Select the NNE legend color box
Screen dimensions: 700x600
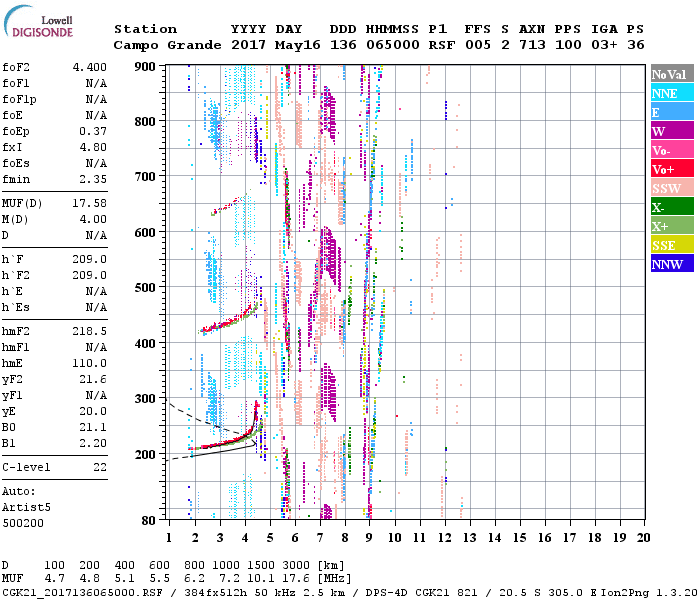coord(671,93)
